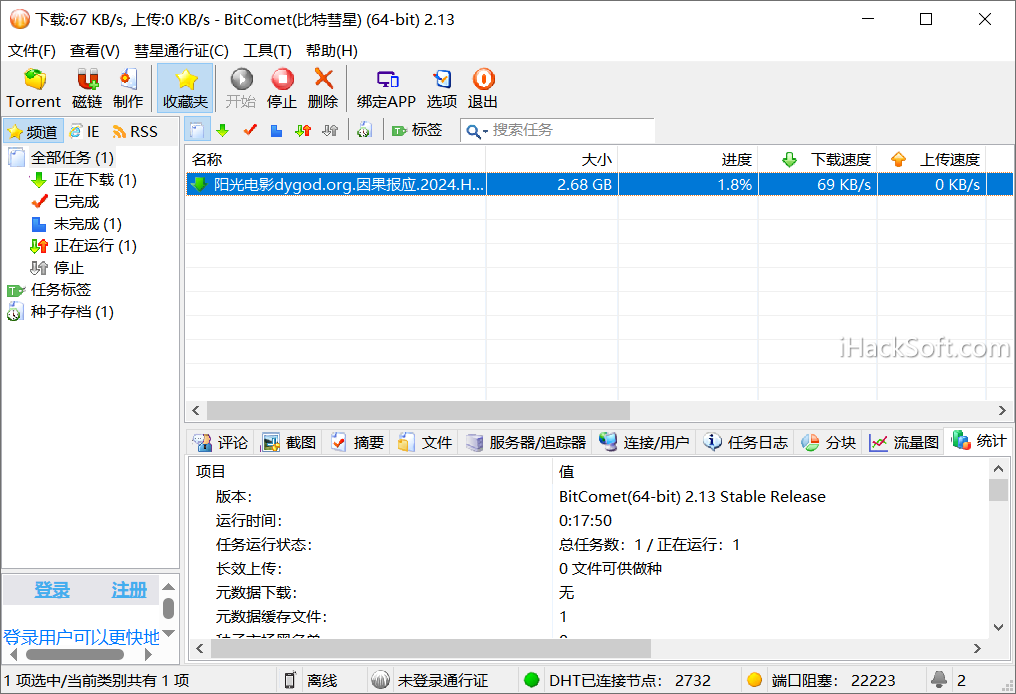Select 已完成 tree item
Viewport: 1016px width, 694px height.
coord(76,202)
